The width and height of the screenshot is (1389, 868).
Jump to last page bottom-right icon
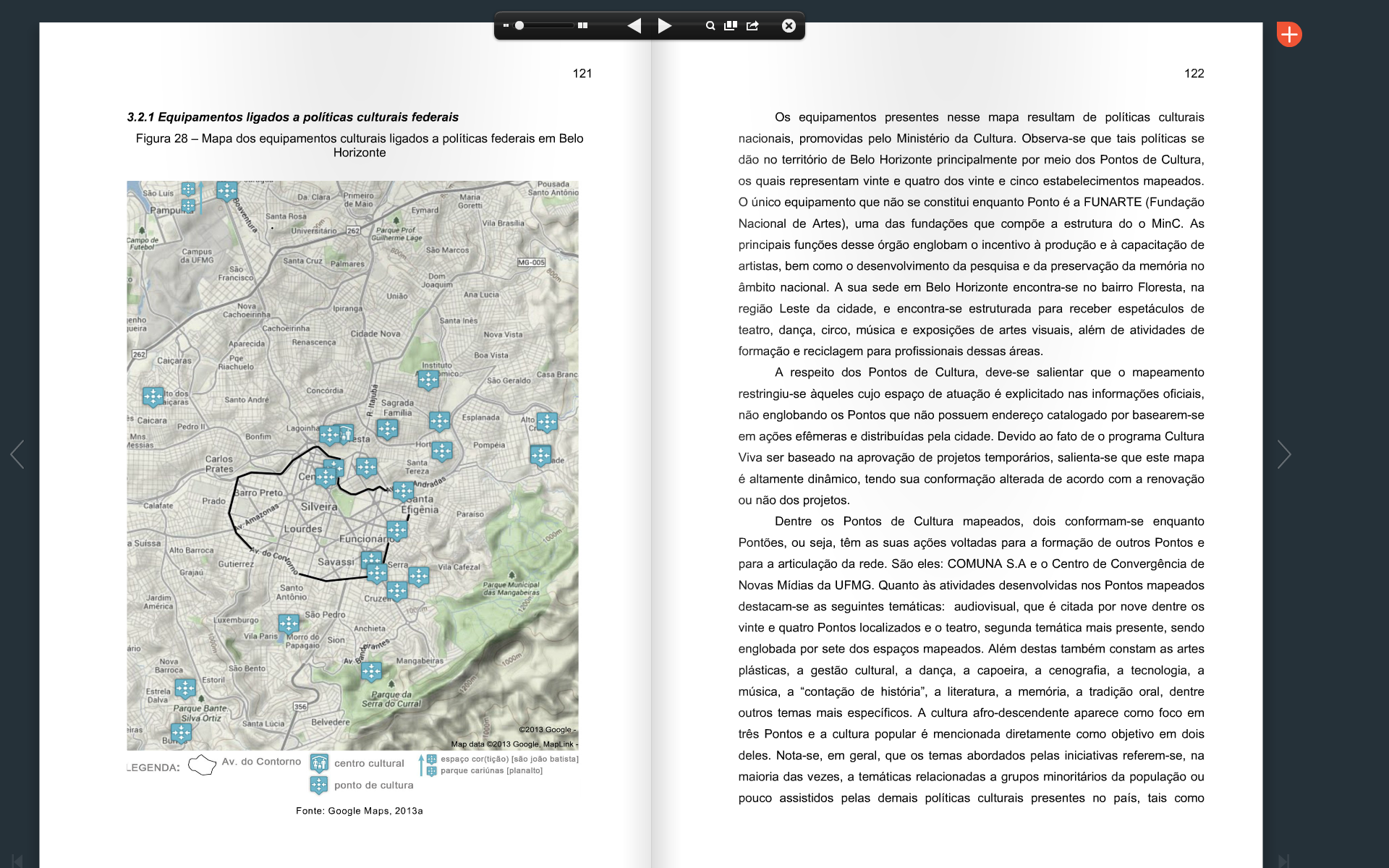(x=1283, y=860)
